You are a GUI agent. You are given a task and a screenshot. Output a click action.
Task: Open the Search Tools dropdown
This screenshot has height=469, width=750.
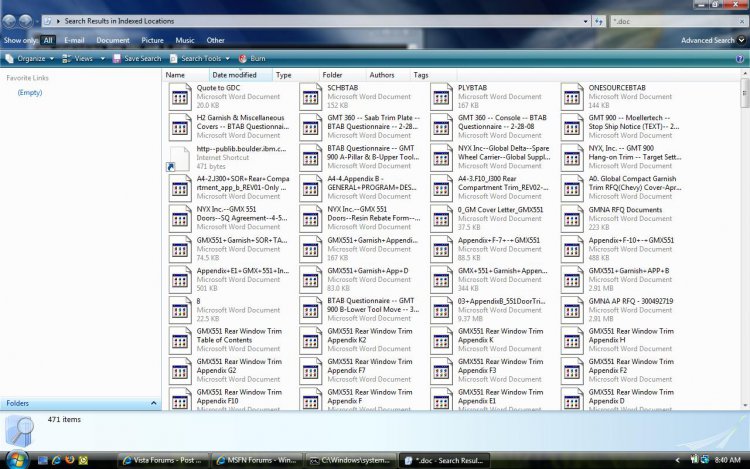tap(200, 58)
